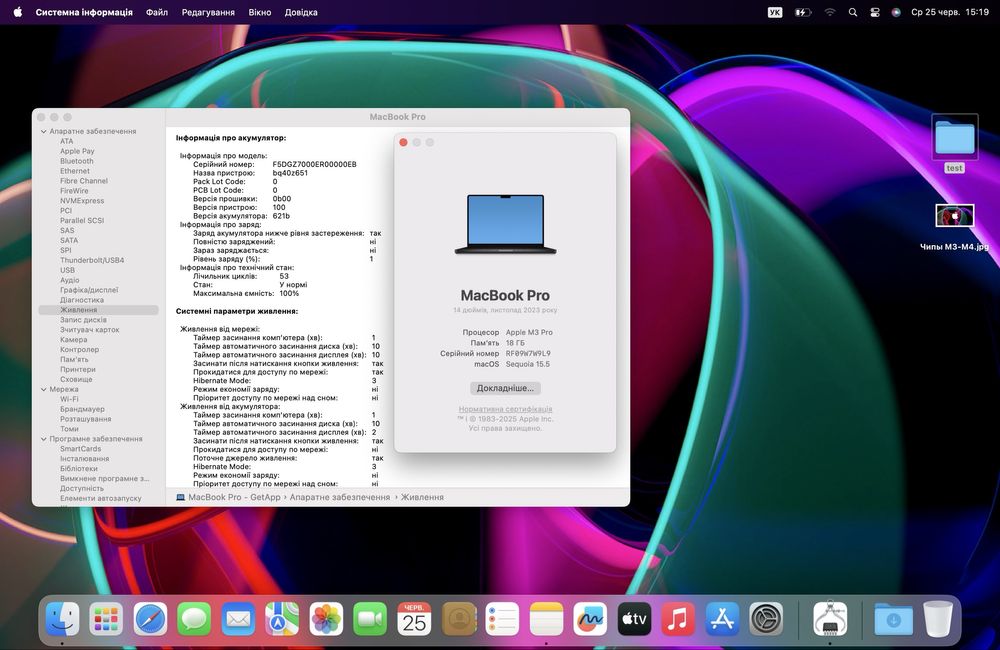The width and height of the screenshot is (1000, 650).
Task: Select Брандмауер in sidebar
Action: coord(82,410)
